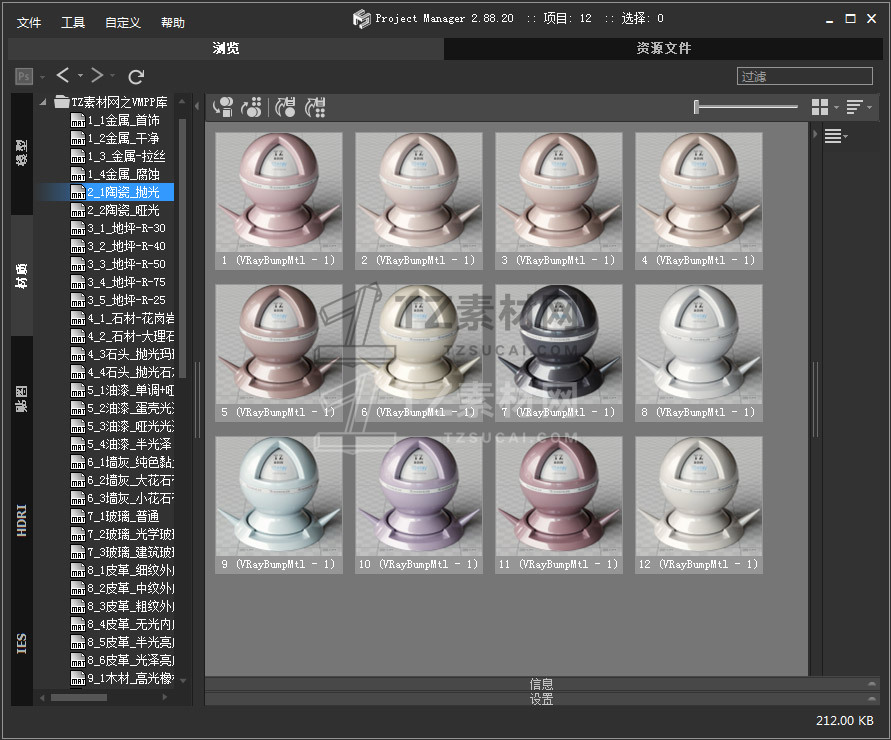Go back with the left arrow
The width and height of the screenshot is (891, 740).
coord(63,76)
